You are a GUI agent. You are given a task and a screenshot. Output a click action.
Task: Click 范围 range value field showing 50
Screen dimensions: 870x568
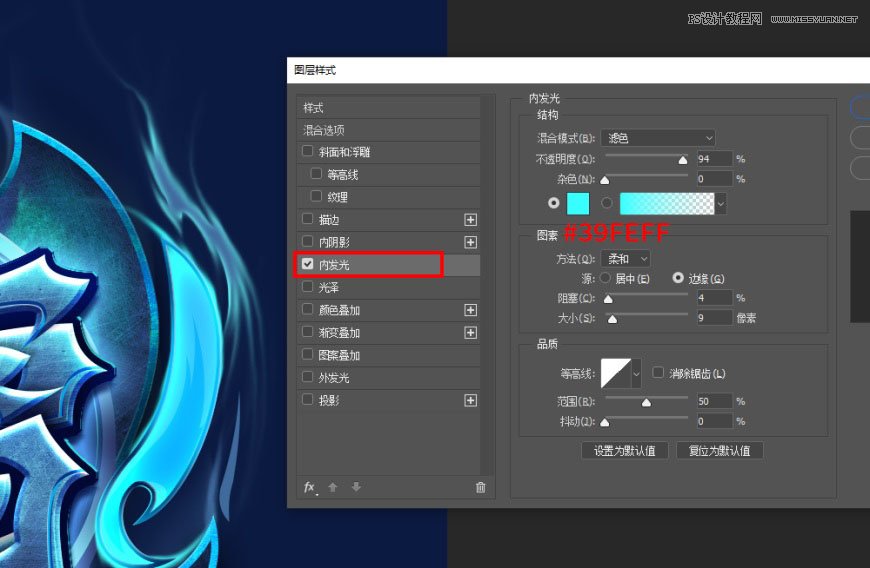[715, 401]
